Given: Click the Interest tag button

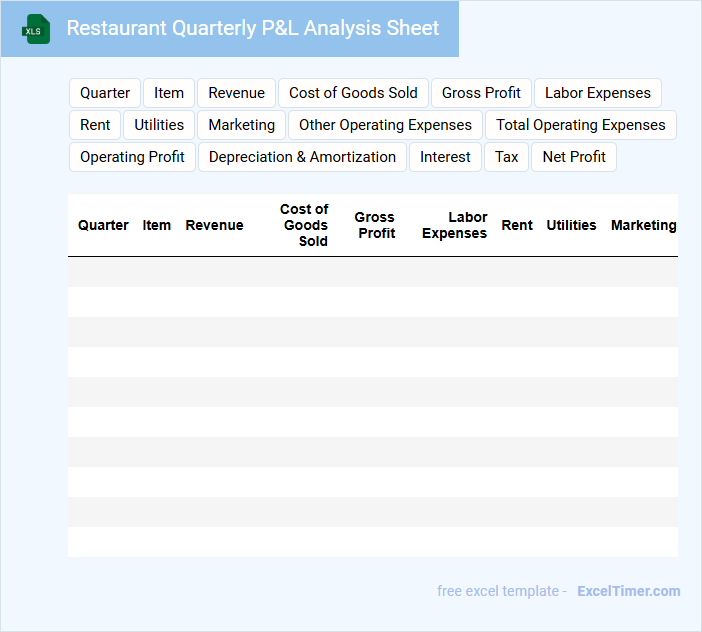Looking at the screenshot, I should pyautogui.click(x=445, y=157).
